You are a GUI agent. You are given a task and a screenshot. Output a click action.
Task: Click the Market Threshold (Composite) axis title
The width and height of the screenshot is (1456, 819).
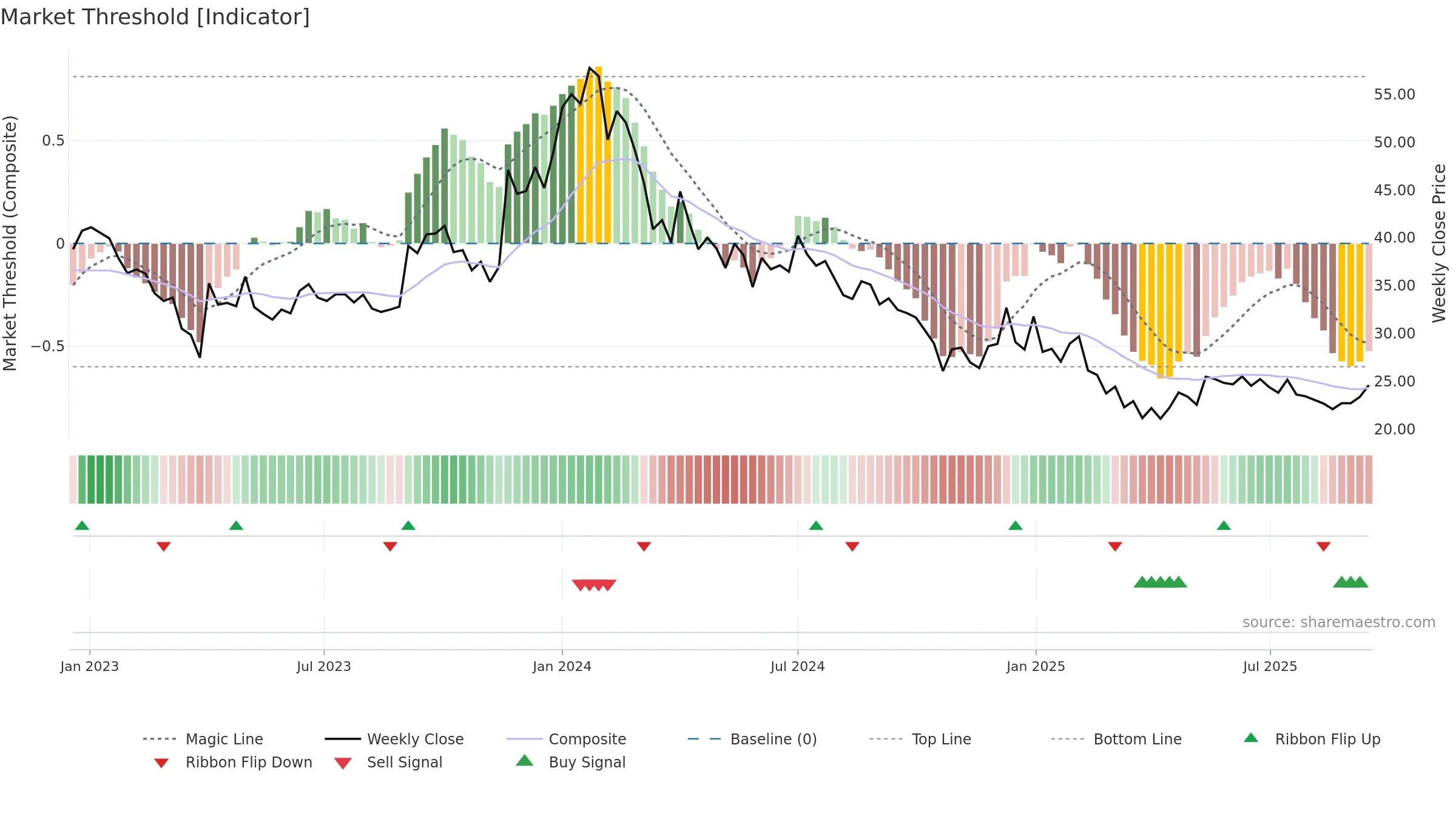(10, 243)
